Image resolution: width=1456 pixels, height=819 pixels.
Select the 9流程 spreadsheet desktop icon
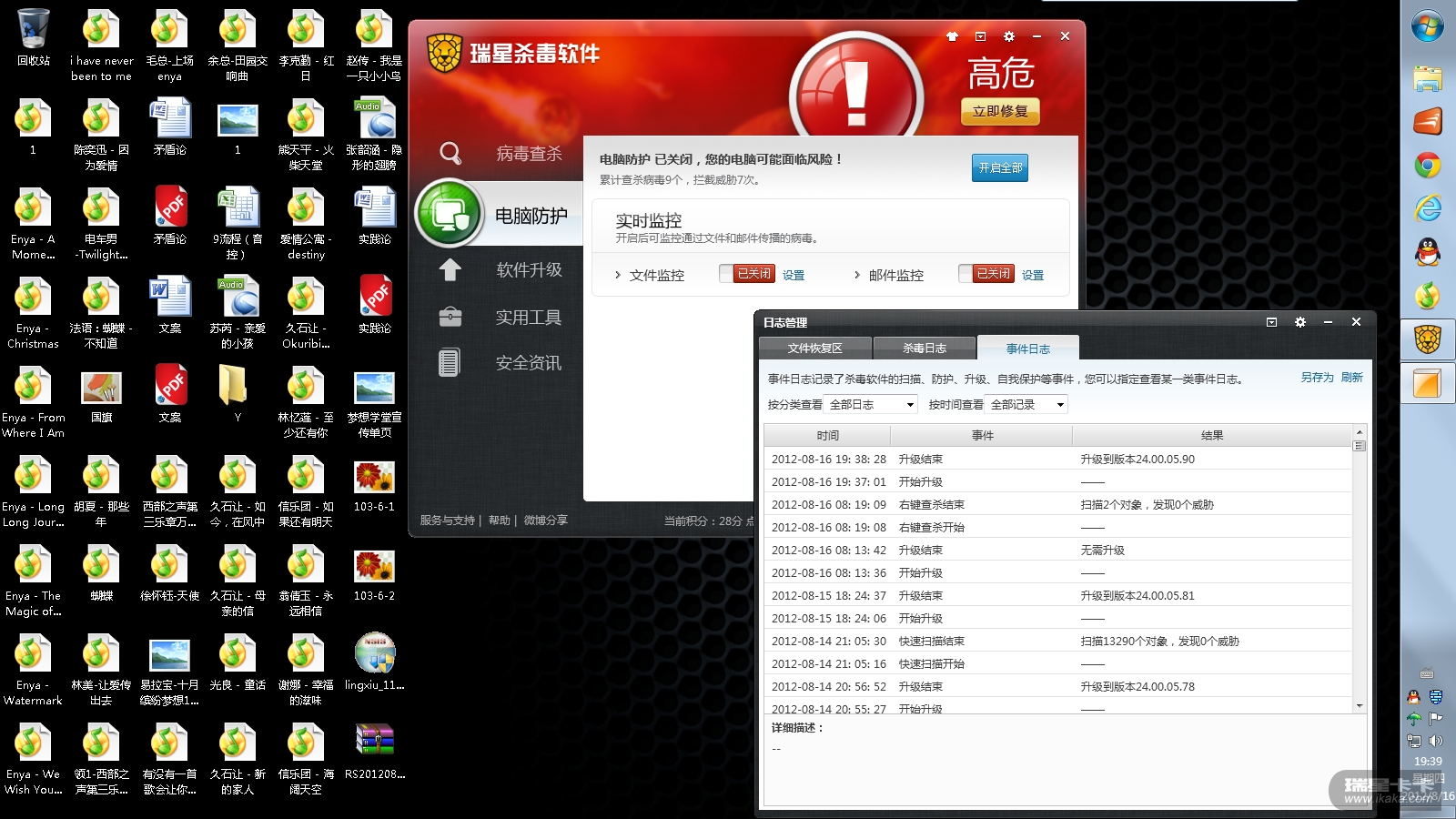pos(238,224)
